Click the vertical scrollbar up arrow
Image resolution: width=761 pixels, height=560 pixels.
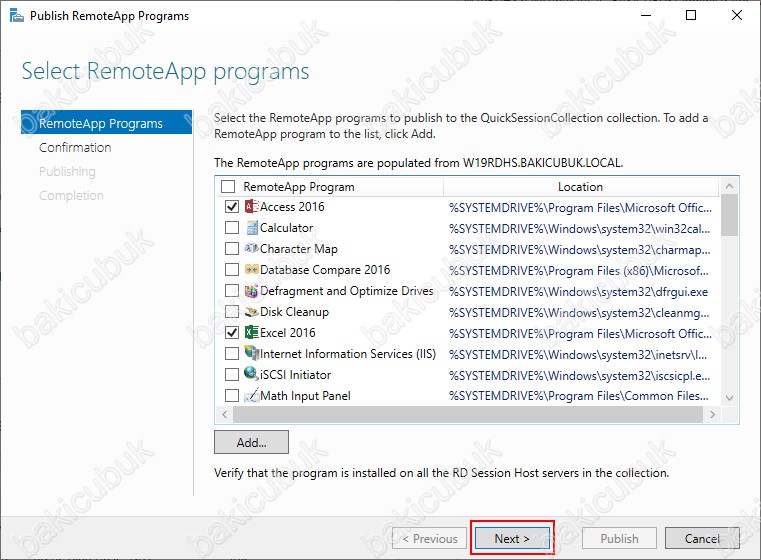(729, 186)
